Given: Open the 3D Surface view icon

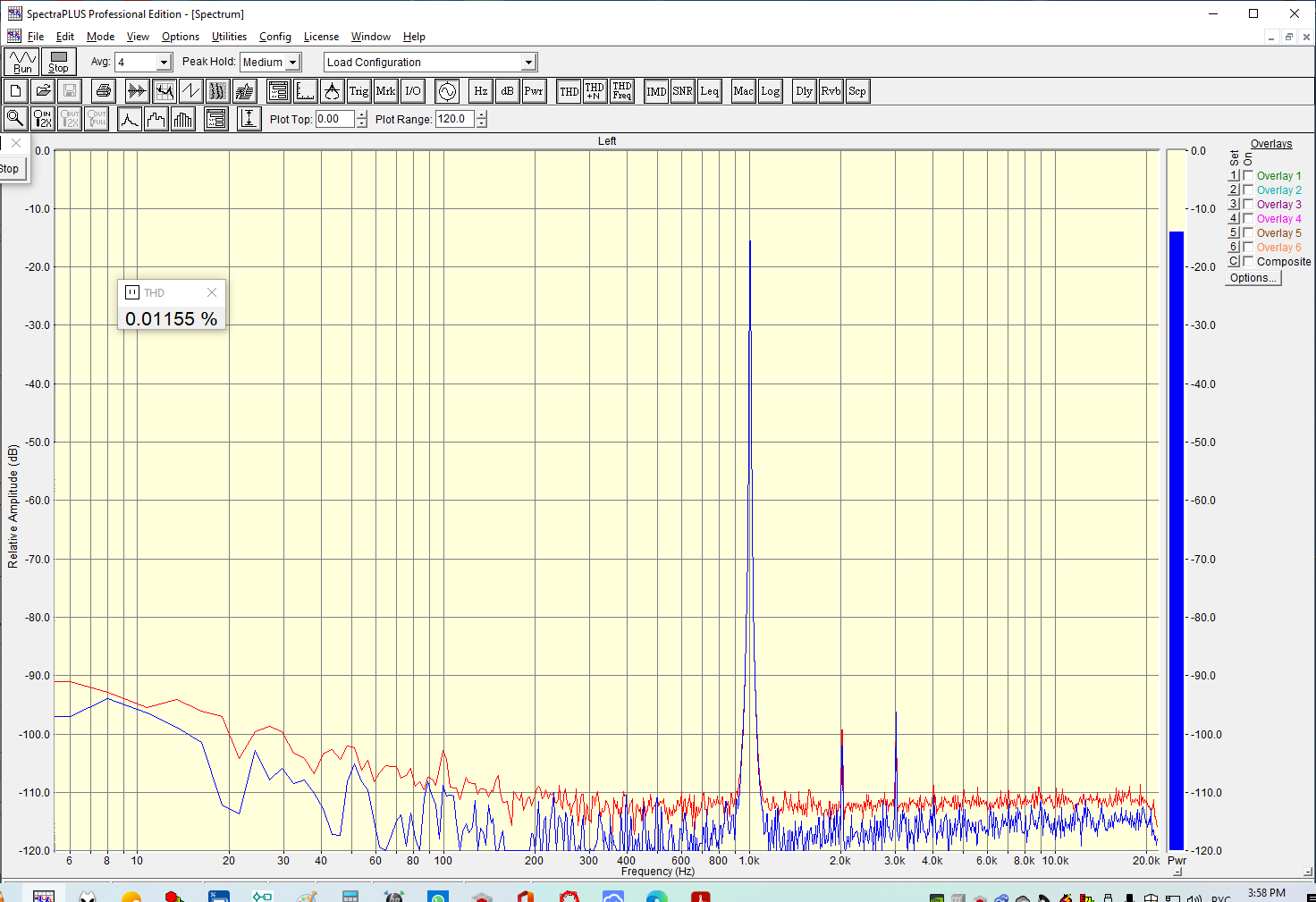Looking at the screenshot, I should click(244, 91).
